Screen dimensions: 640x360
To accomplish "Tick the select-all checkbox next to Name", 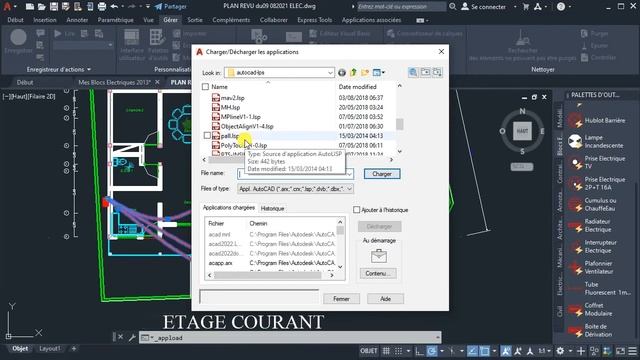I will pos(205,87).
